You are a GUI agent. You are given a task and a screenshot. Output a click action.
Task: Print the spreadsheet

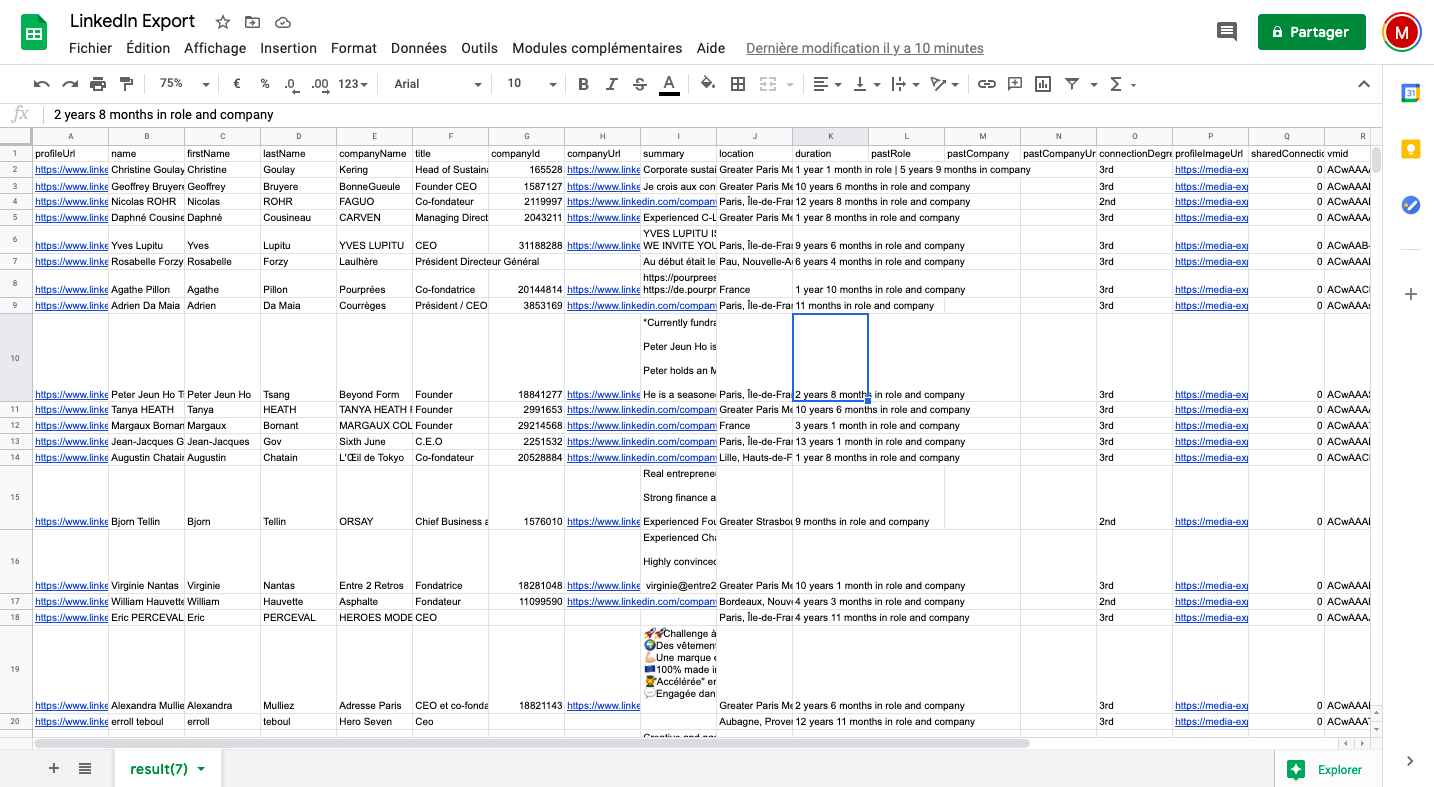click(x=98, y=84)
